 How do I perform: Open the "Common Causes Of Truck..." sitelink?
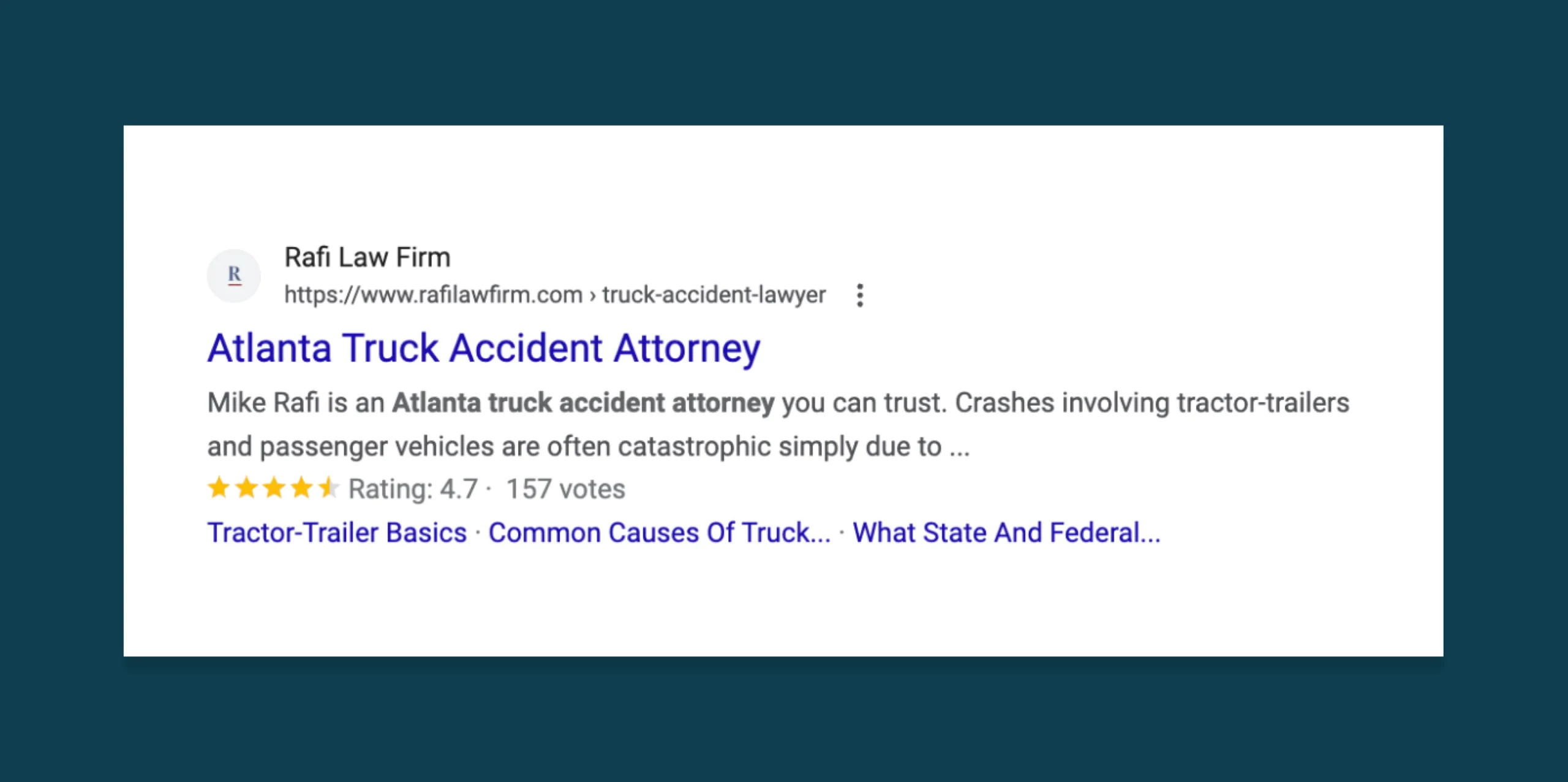[x=660, y=532]
